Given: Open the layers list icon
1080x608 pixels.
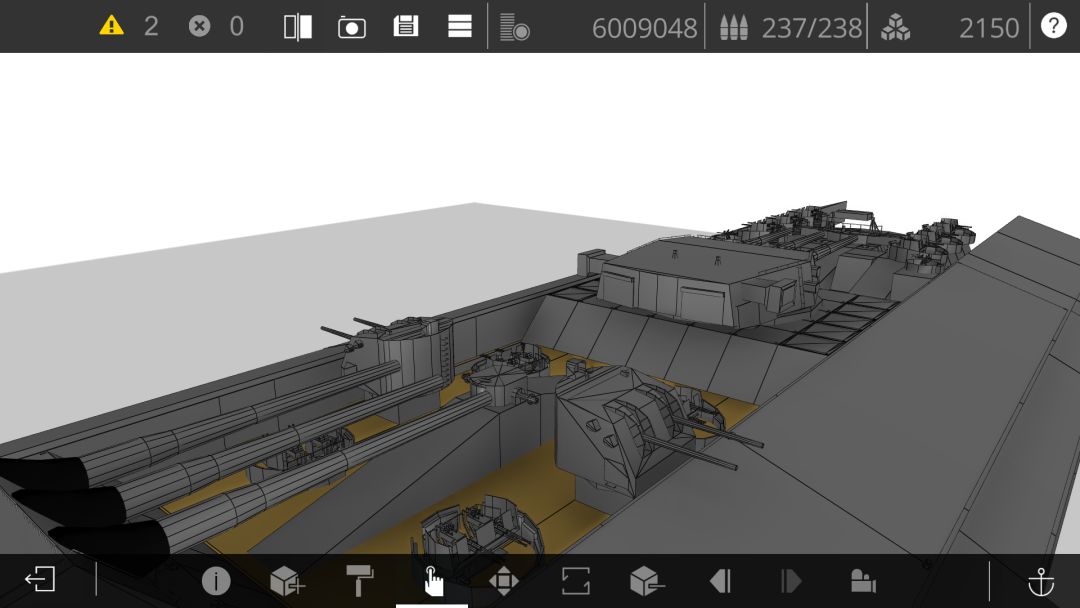Looking at the screenshot, I should [x=515, y=28].
